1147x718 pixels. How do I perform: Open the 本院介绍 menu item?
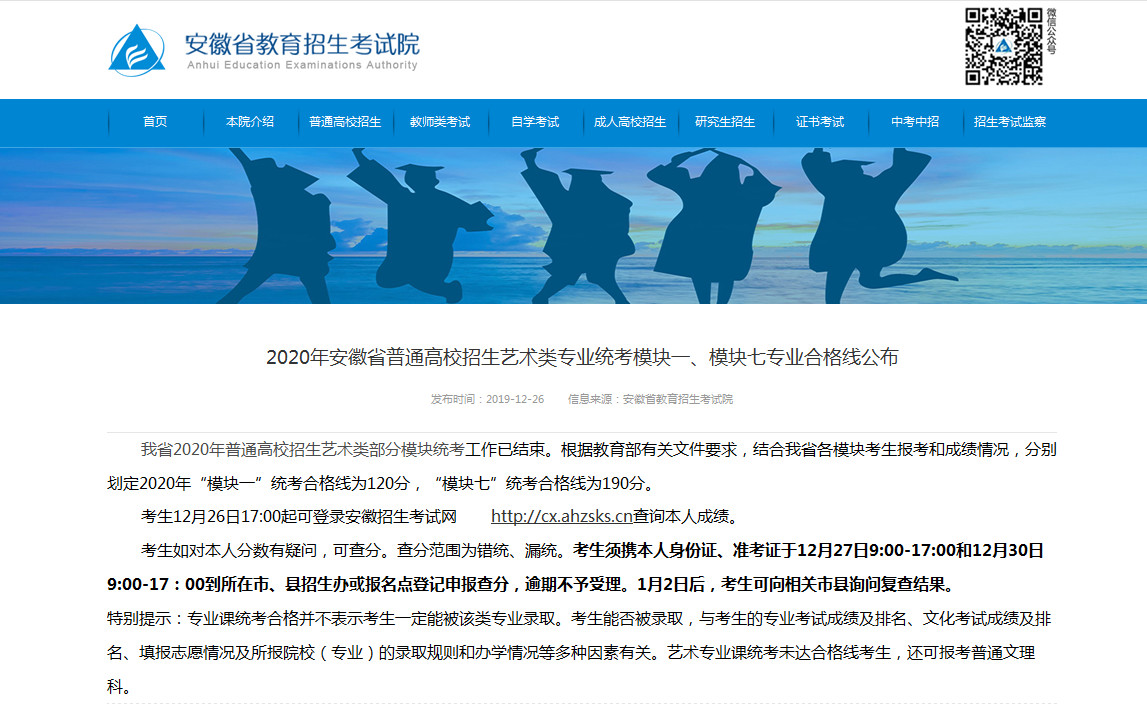[250, 122]
